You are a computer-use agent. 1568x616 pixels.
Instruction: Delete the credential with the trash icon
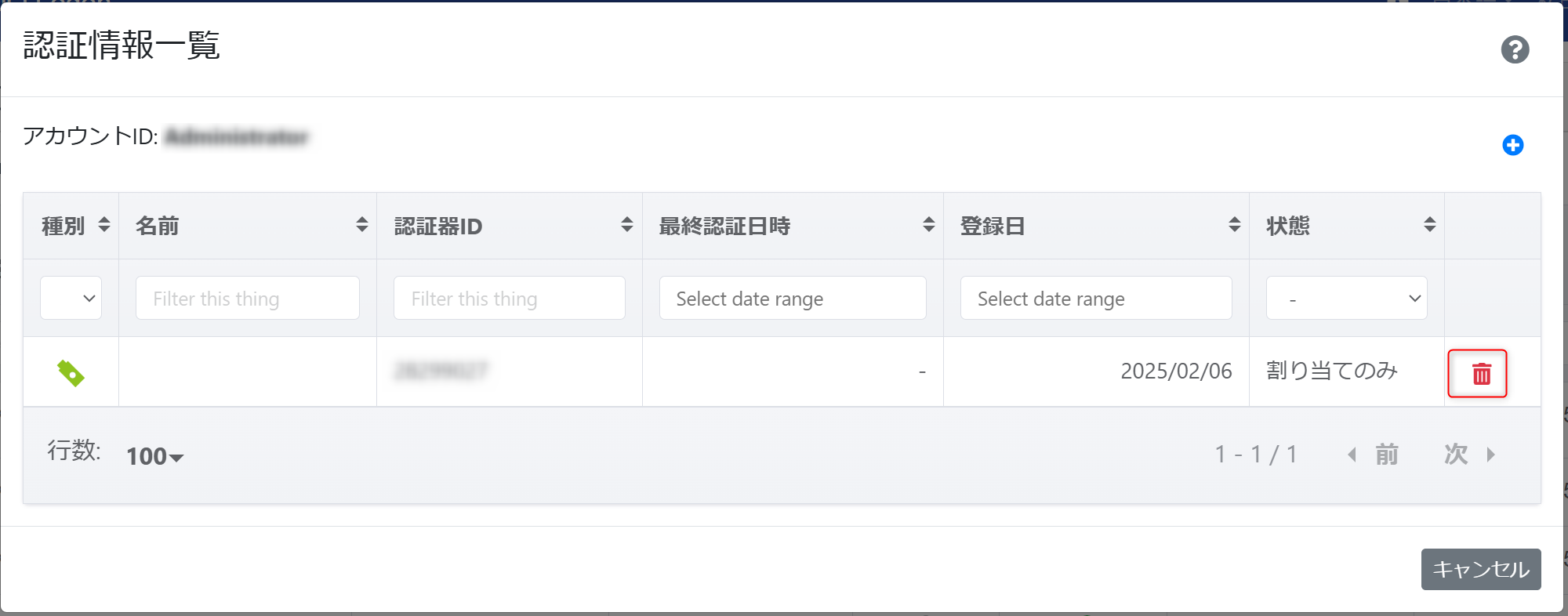point(1477,374)
